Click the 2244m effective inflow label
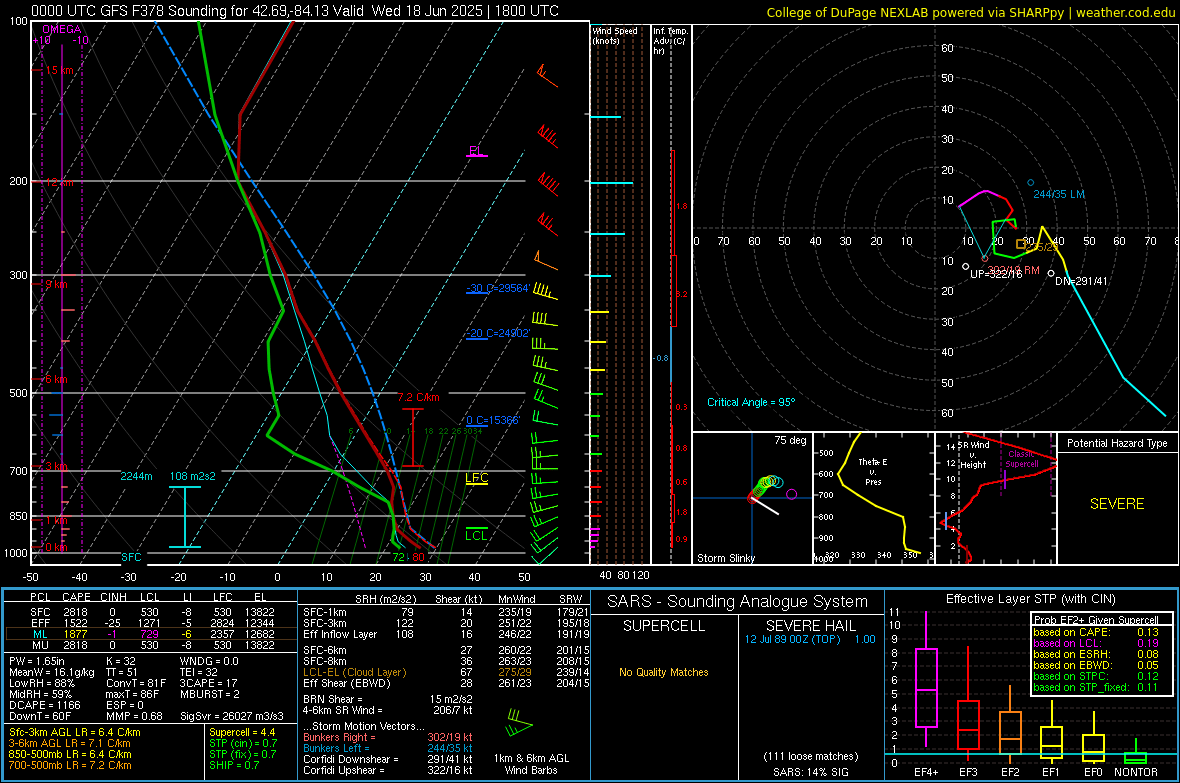Screen dimensions: 1180x783 click(136, 476)
